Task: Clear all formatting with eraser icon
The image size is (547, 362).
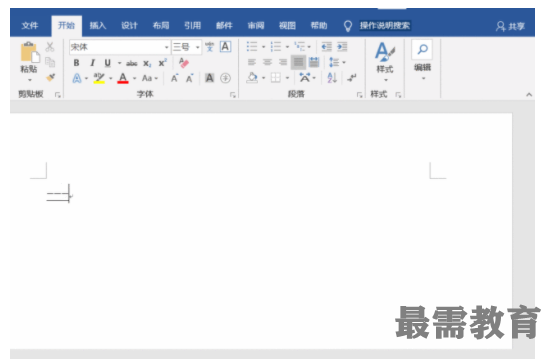Action: point(184,63)
